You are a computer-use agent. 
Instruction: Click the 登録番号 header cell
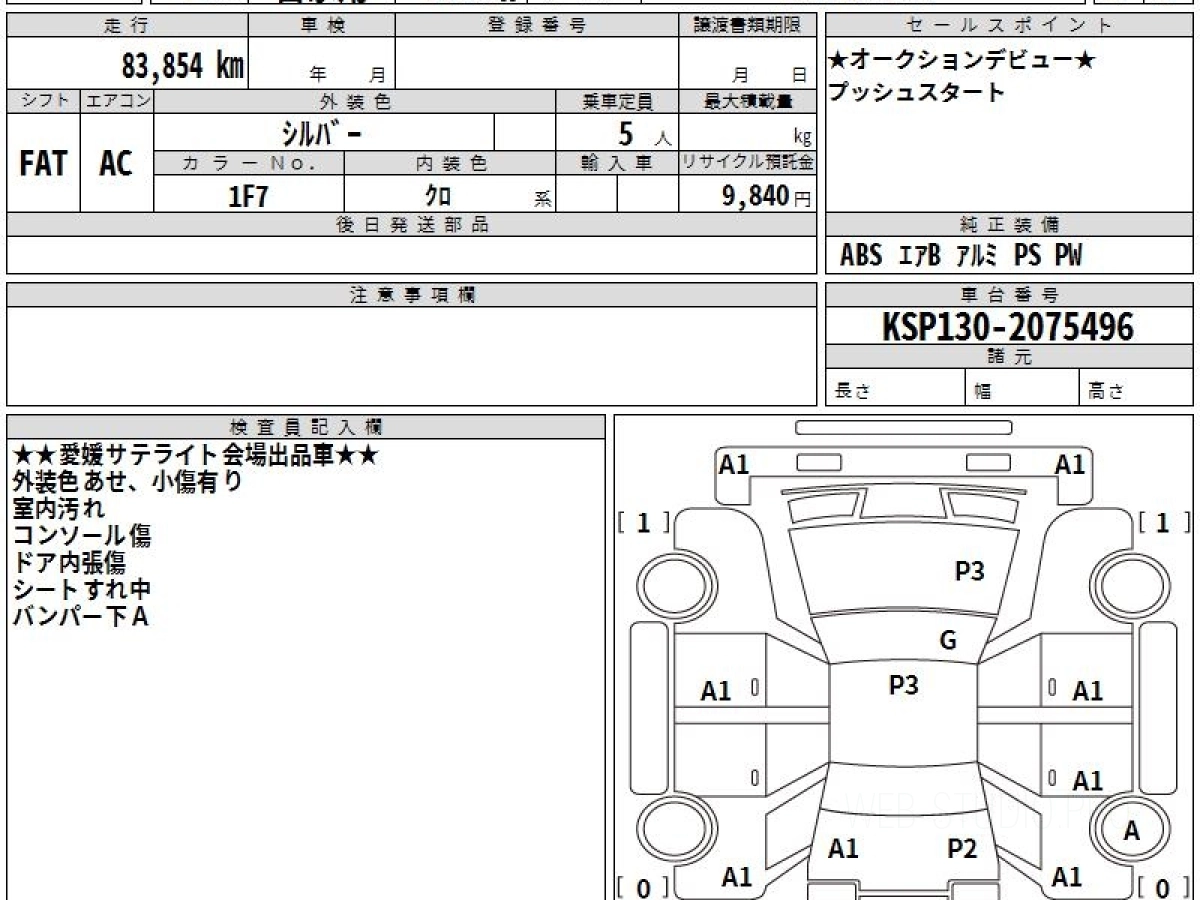pos(536,26)
